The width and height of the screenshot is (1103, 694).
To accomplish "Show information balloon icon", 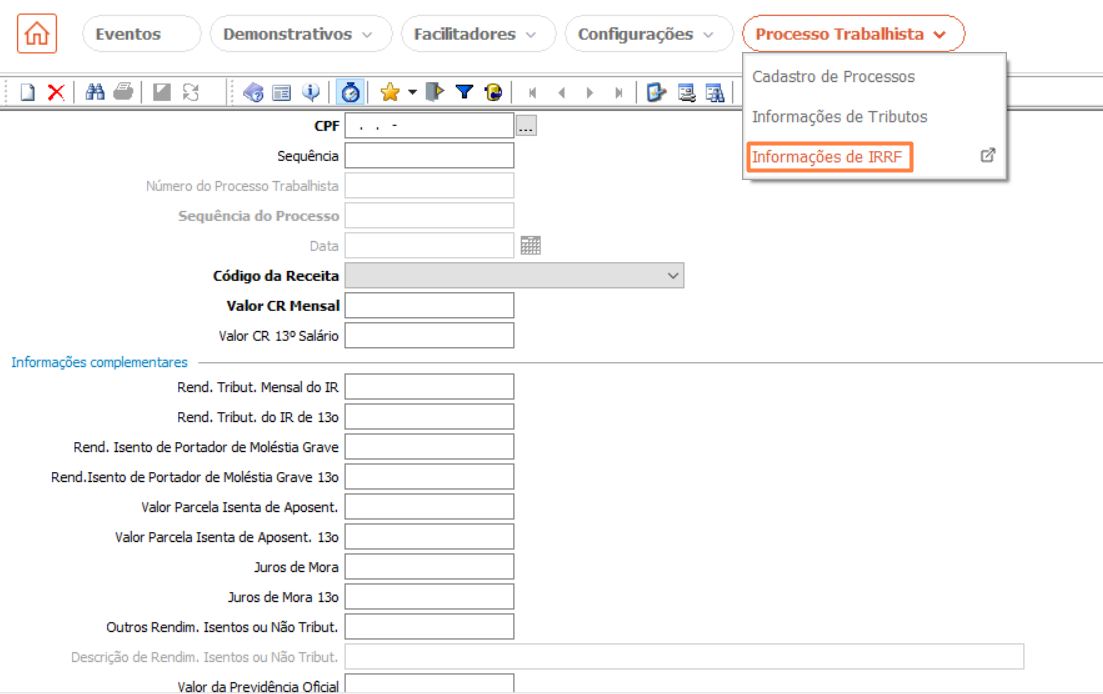I will point(310,92).
